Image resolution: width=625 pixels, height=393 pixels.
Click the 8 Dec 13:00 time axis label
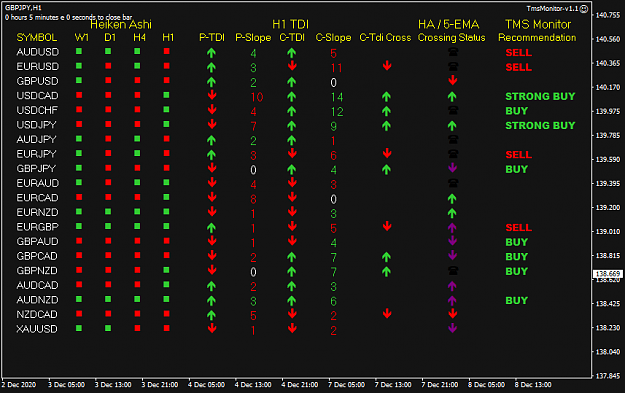tap(533, 385)
